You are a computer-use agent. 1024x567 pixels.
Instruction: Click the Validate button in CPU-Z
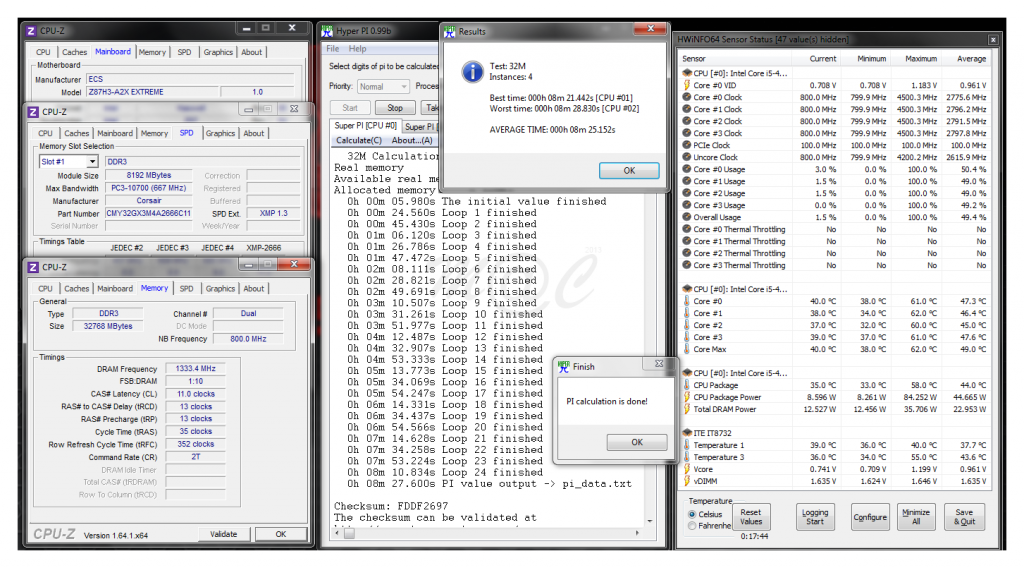click(223, 534)
